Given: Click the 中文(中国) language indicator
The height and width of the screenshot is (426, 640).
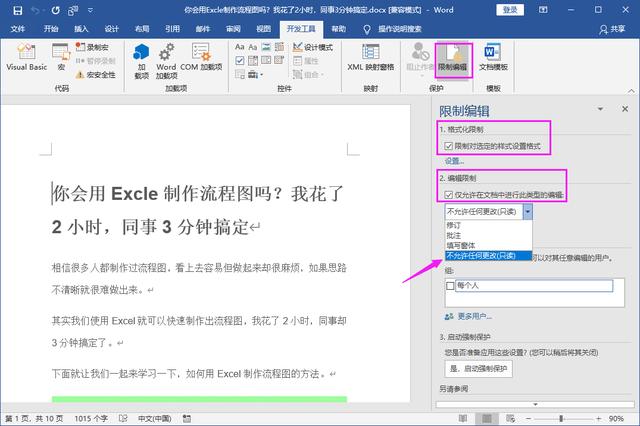Looking at the screenshot, I should [x=154, y=418].
